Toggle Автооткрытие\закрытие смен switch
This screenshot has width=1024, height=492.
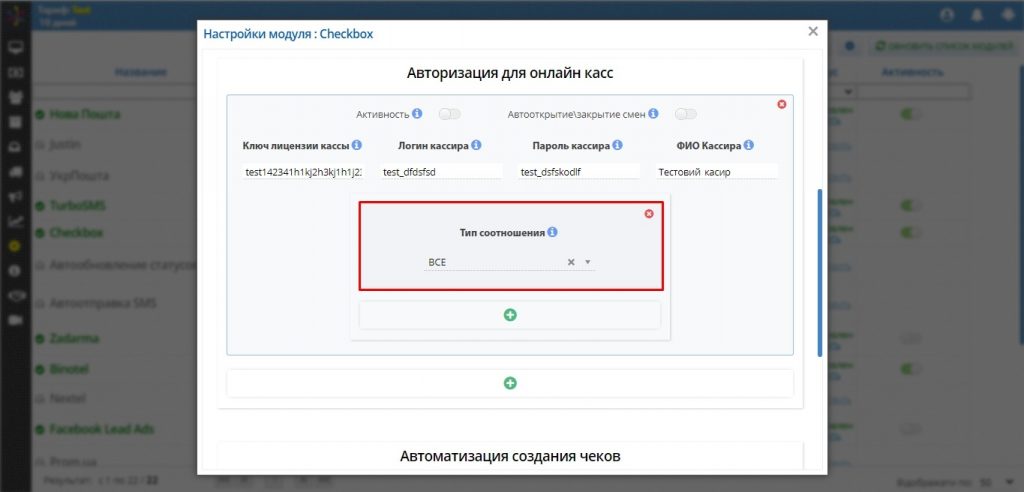686,114
